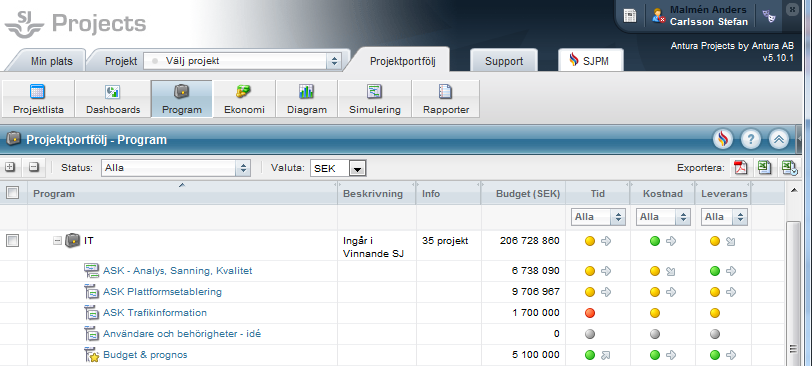Open the Ekonomi view
This screenshot has height=366, width=812.
click(x=244, y=99)
